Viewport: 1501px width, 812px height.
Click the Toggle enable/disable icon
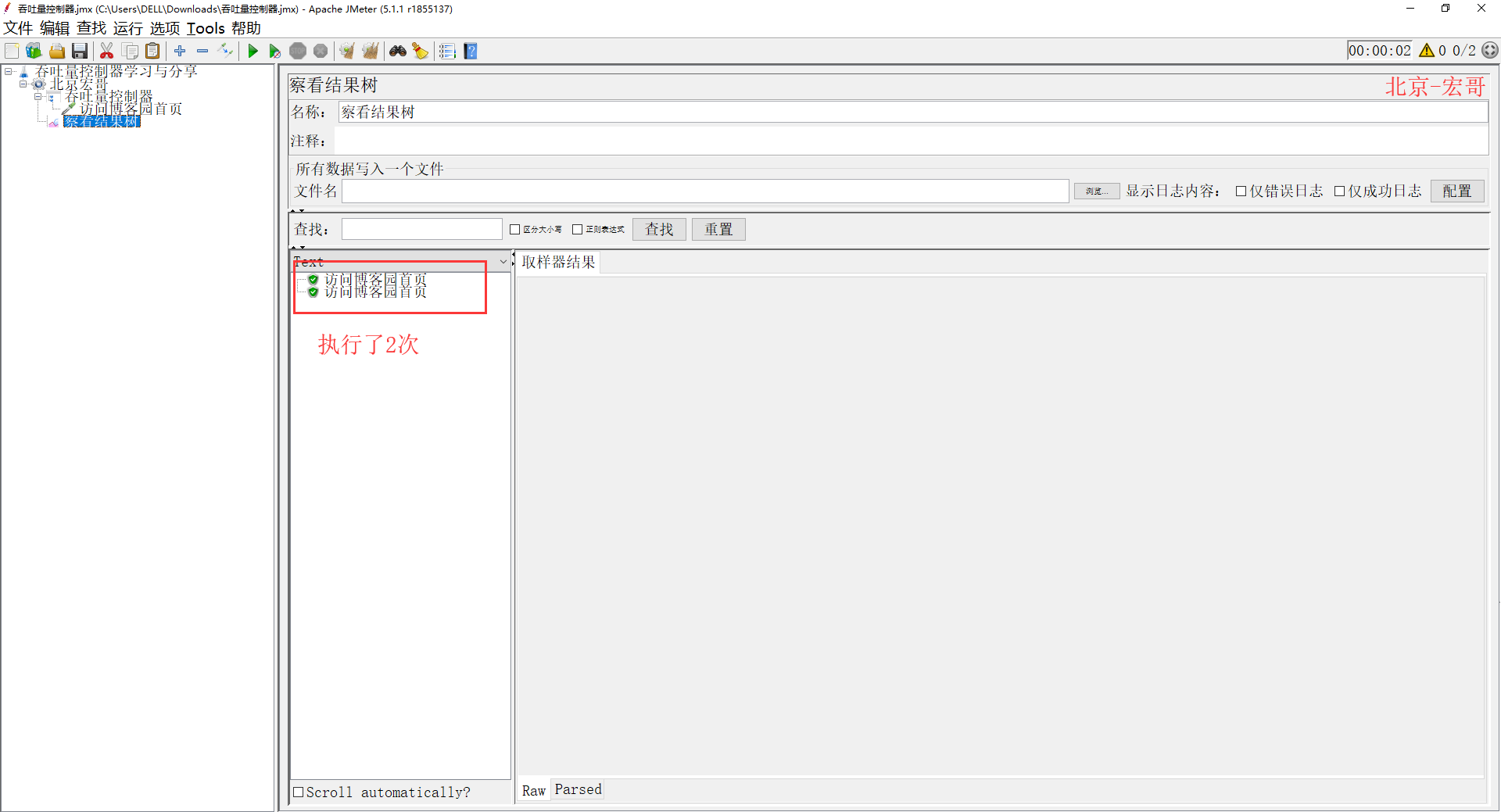tap(225, 51)
